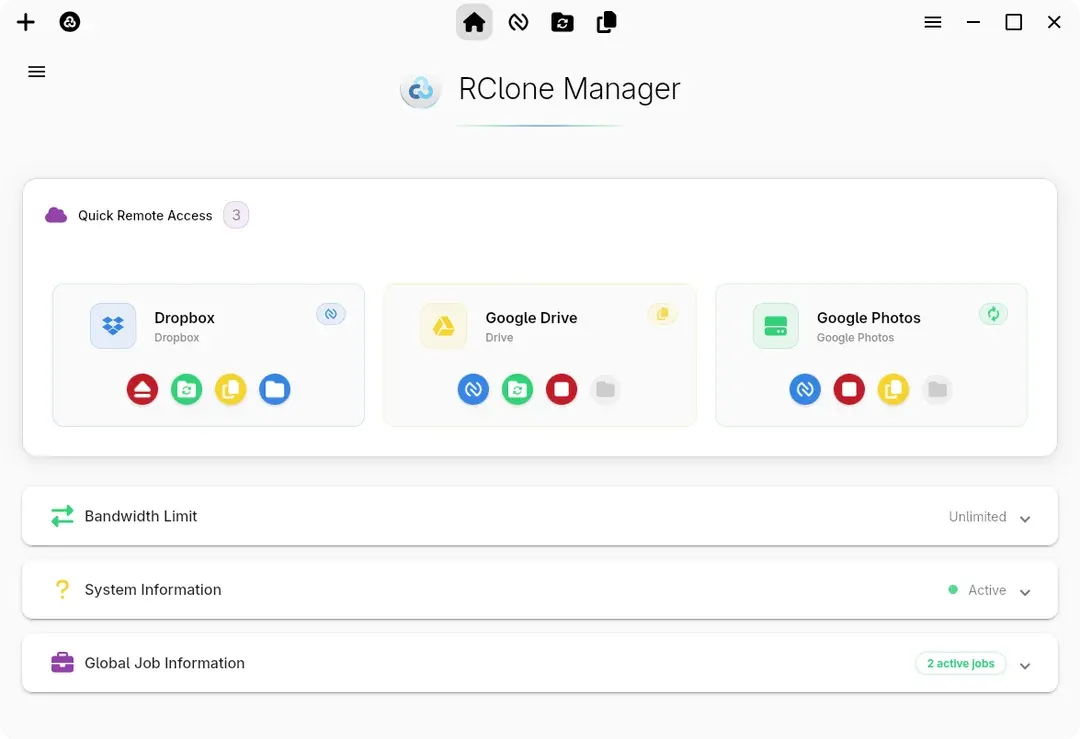
Task: Start copy on Dropbox yellow button
Action: click(231, 389)
